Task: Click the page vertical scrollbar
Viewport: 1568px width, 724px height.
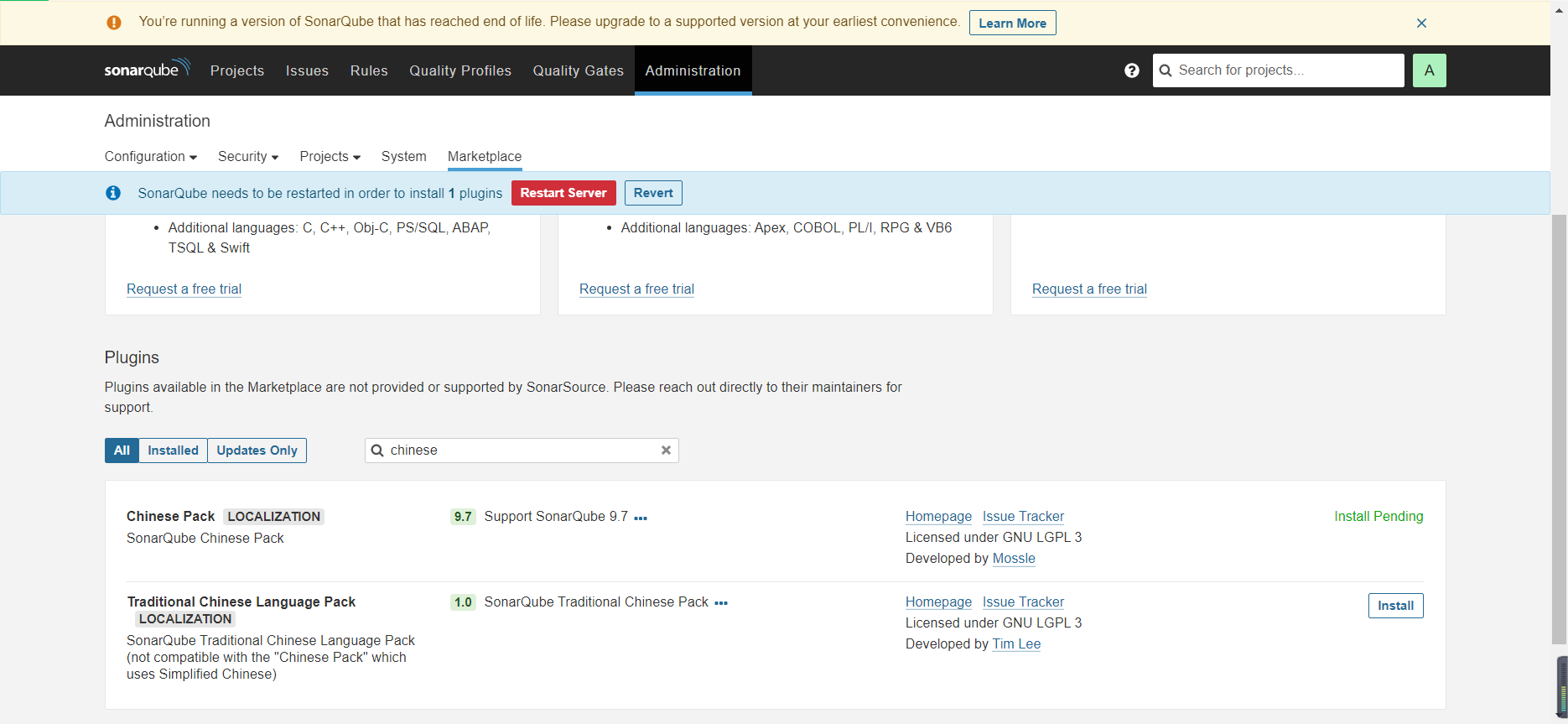Action: tap(1559, 428)
